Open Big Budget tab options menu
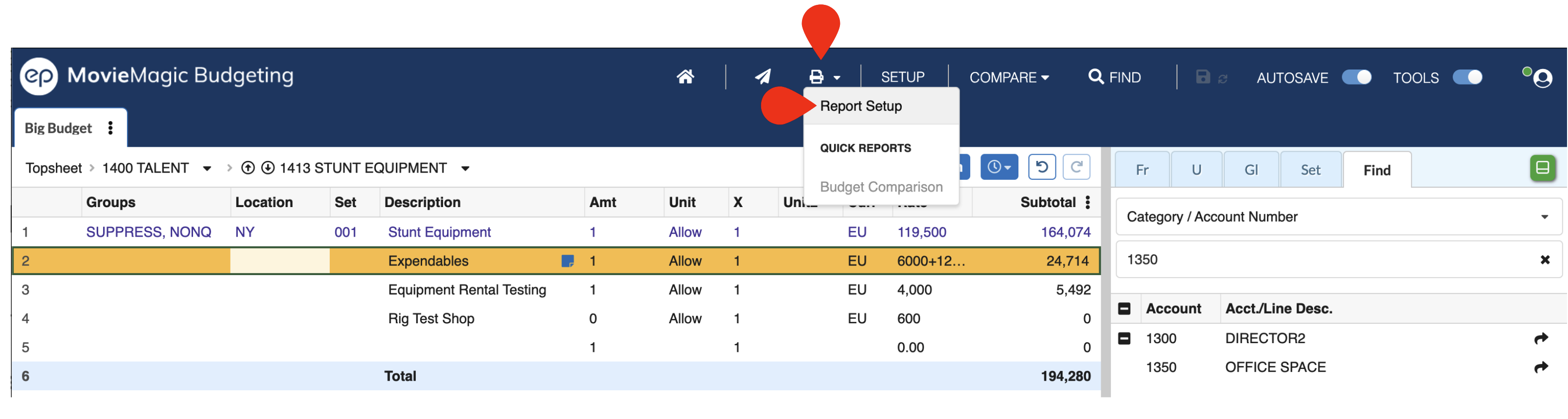 (x=110, y=128)
